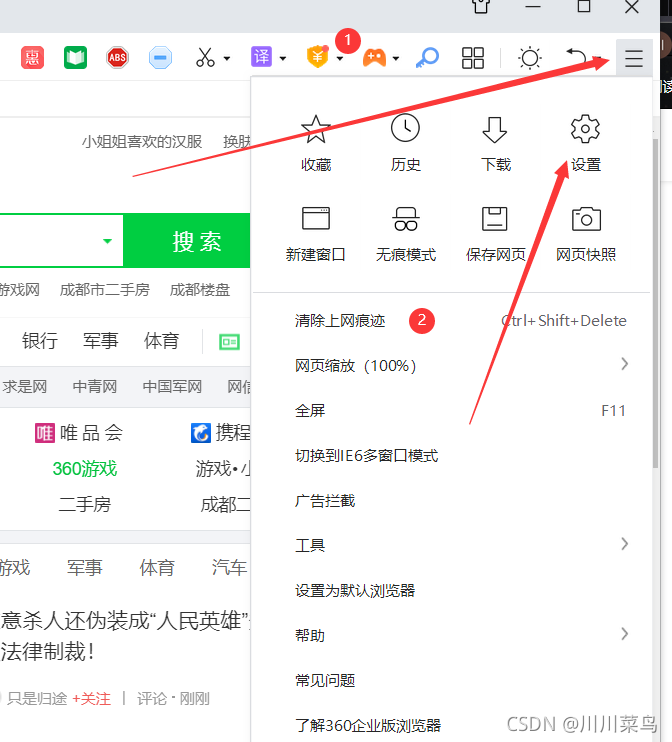This screenshot has width=672, height=742.
Task: Click the orange game controller icon
Action: (x=374, y=58)
